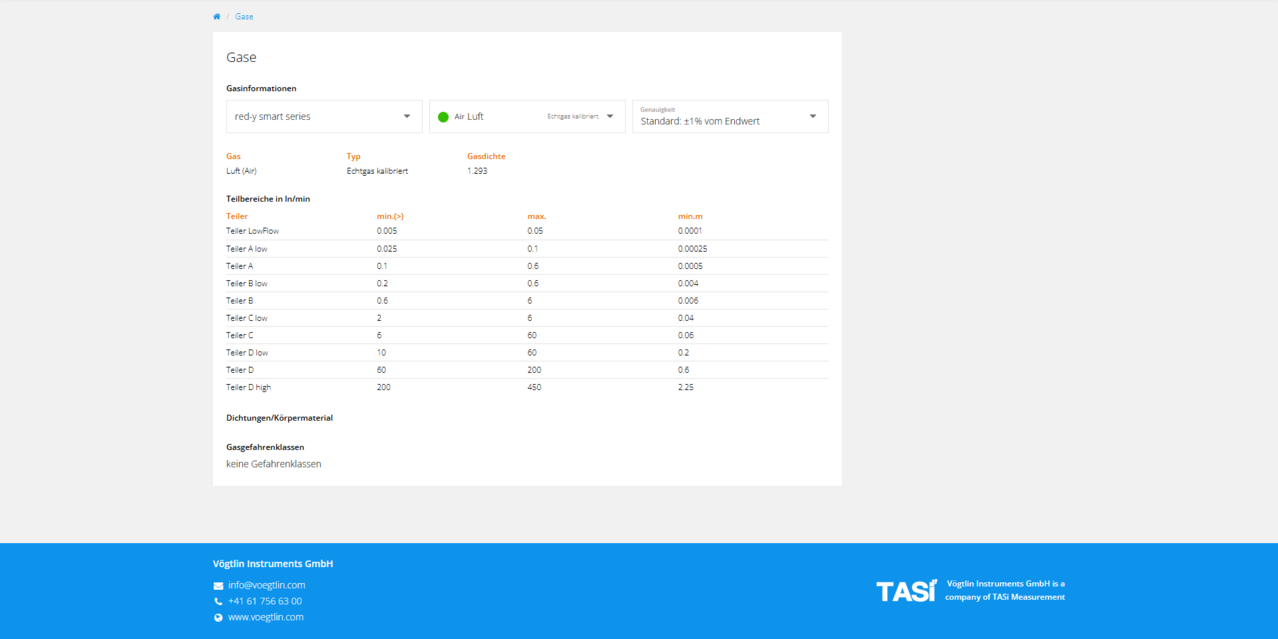Click the Teilbereiche in ln/min heading
Image resolution: width=1278 pixels, height=639 pixels.
(x=268, y=199)
